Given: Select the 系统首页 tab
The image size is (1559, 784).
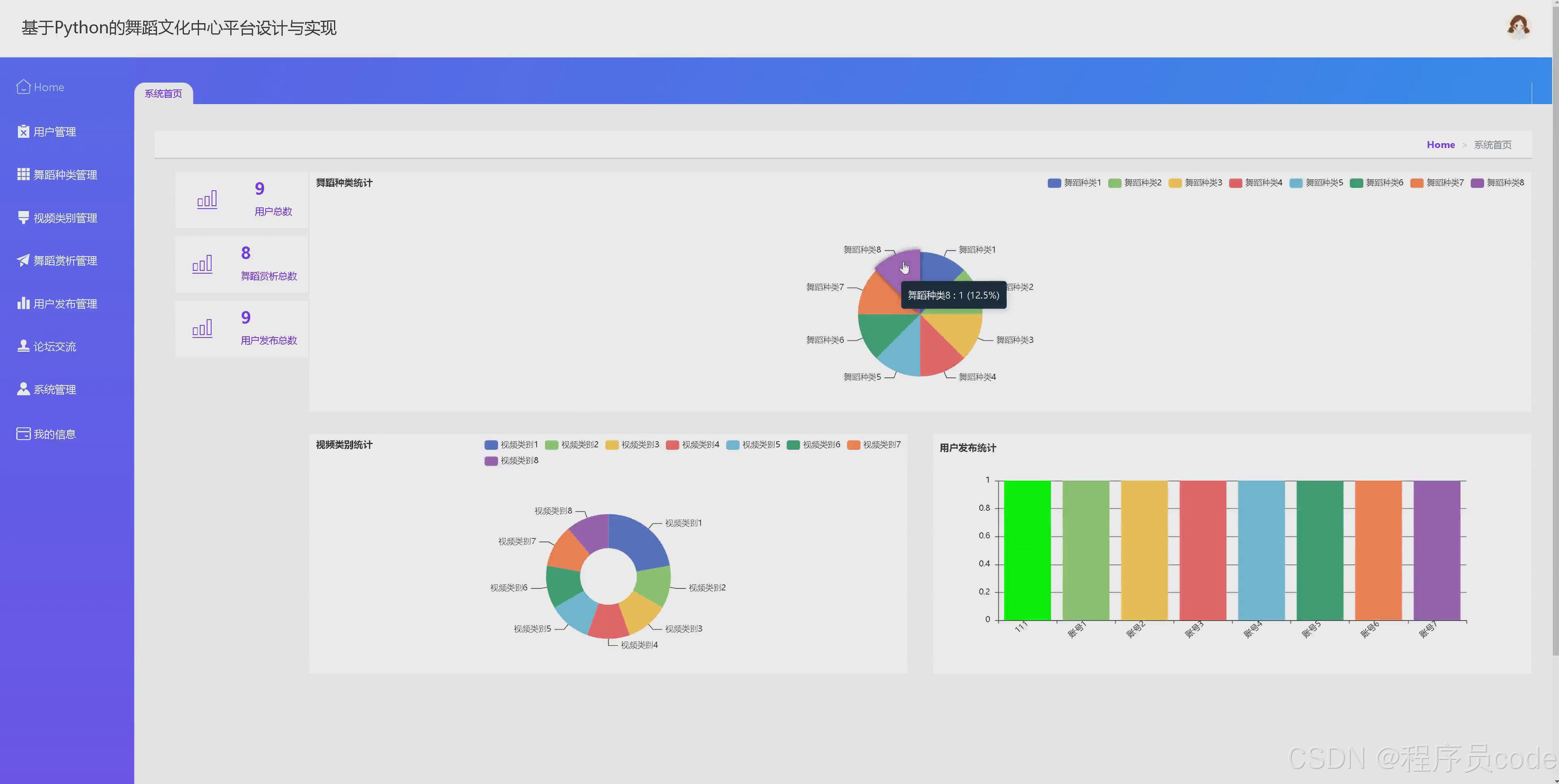Looking at the screenshot, I should click(164, 94).
